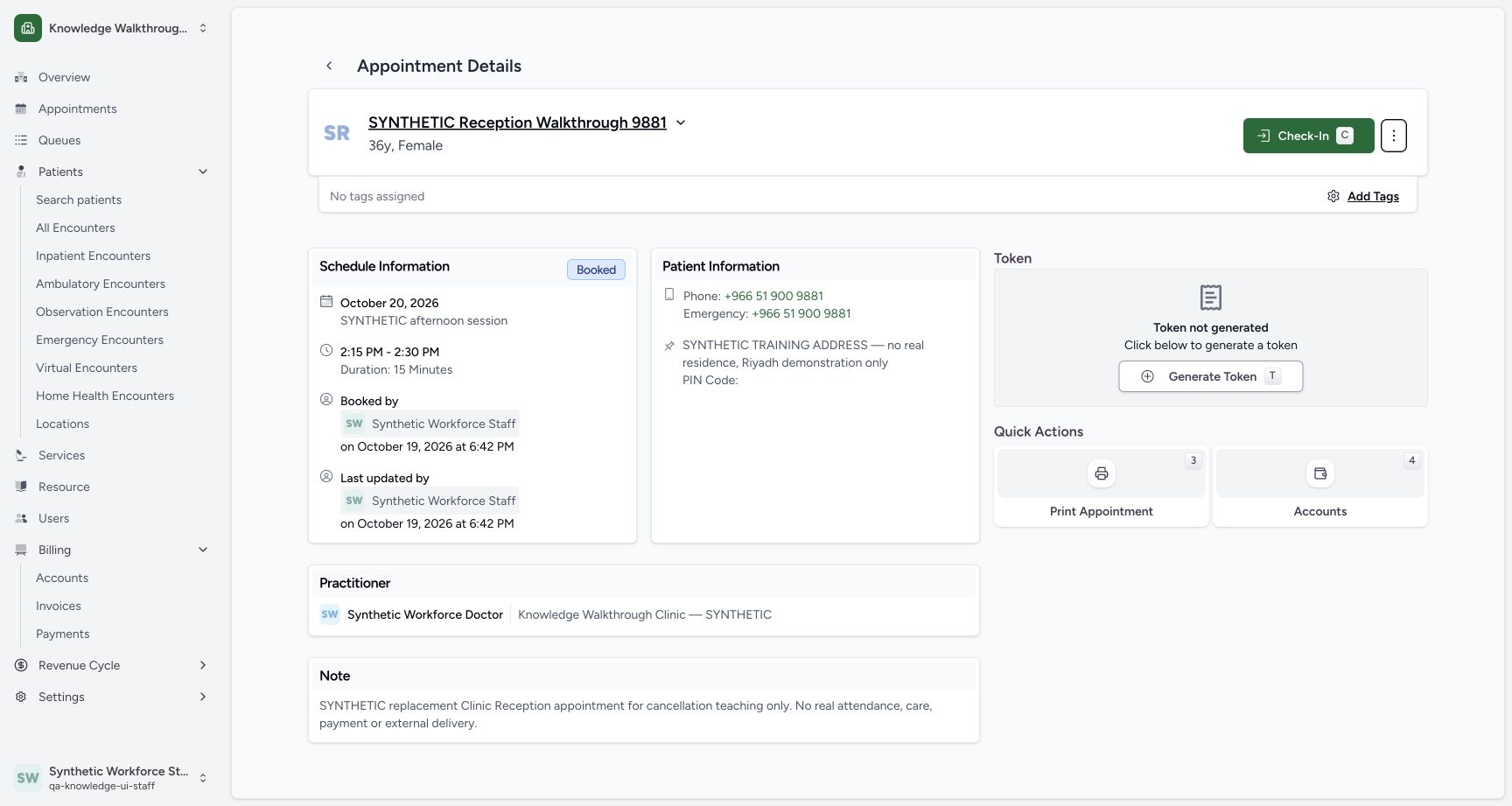The height and width of the screenshot is (806, 1512).
Task: Collapse the Billing sidebar section
Action: [203, 550]
